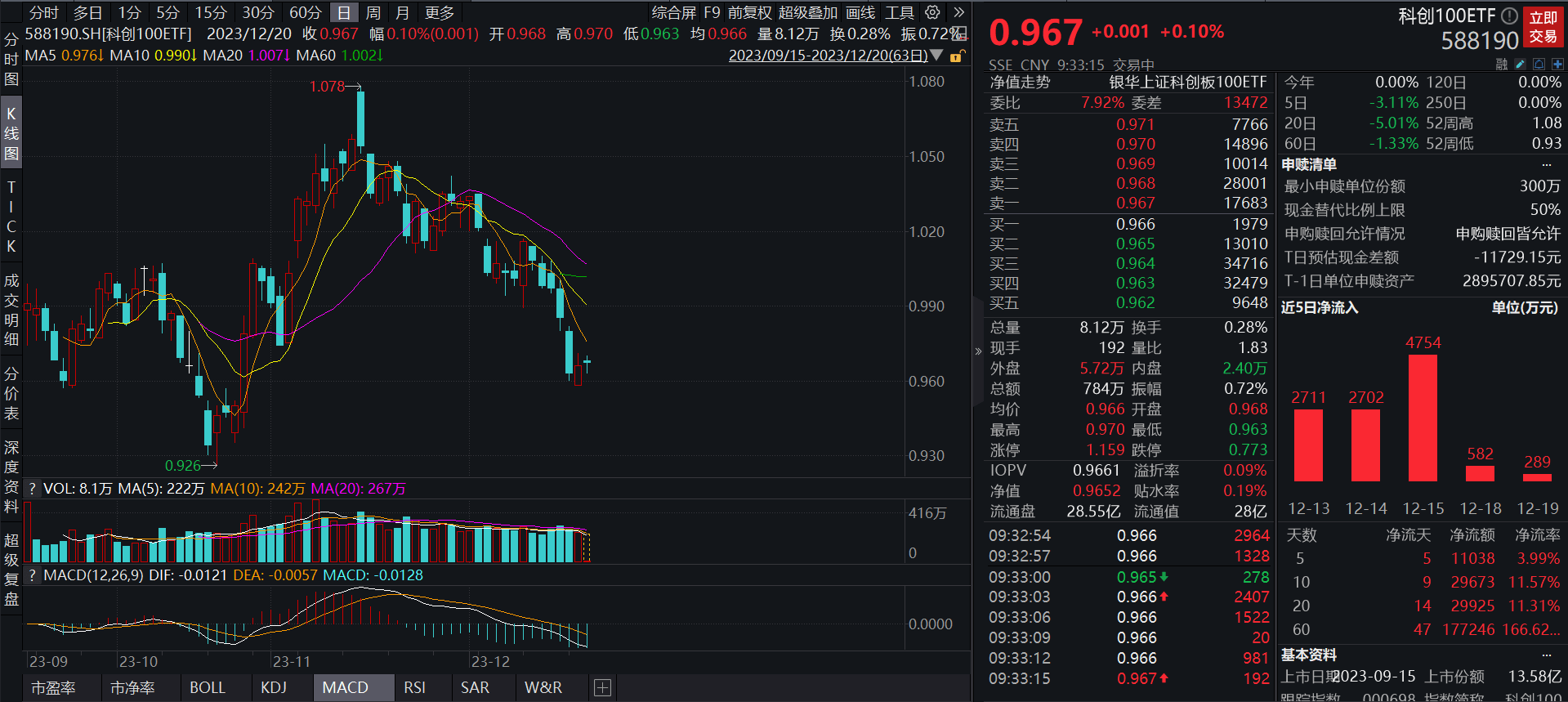Switch to 分时 timeframe

coord(44,12)
